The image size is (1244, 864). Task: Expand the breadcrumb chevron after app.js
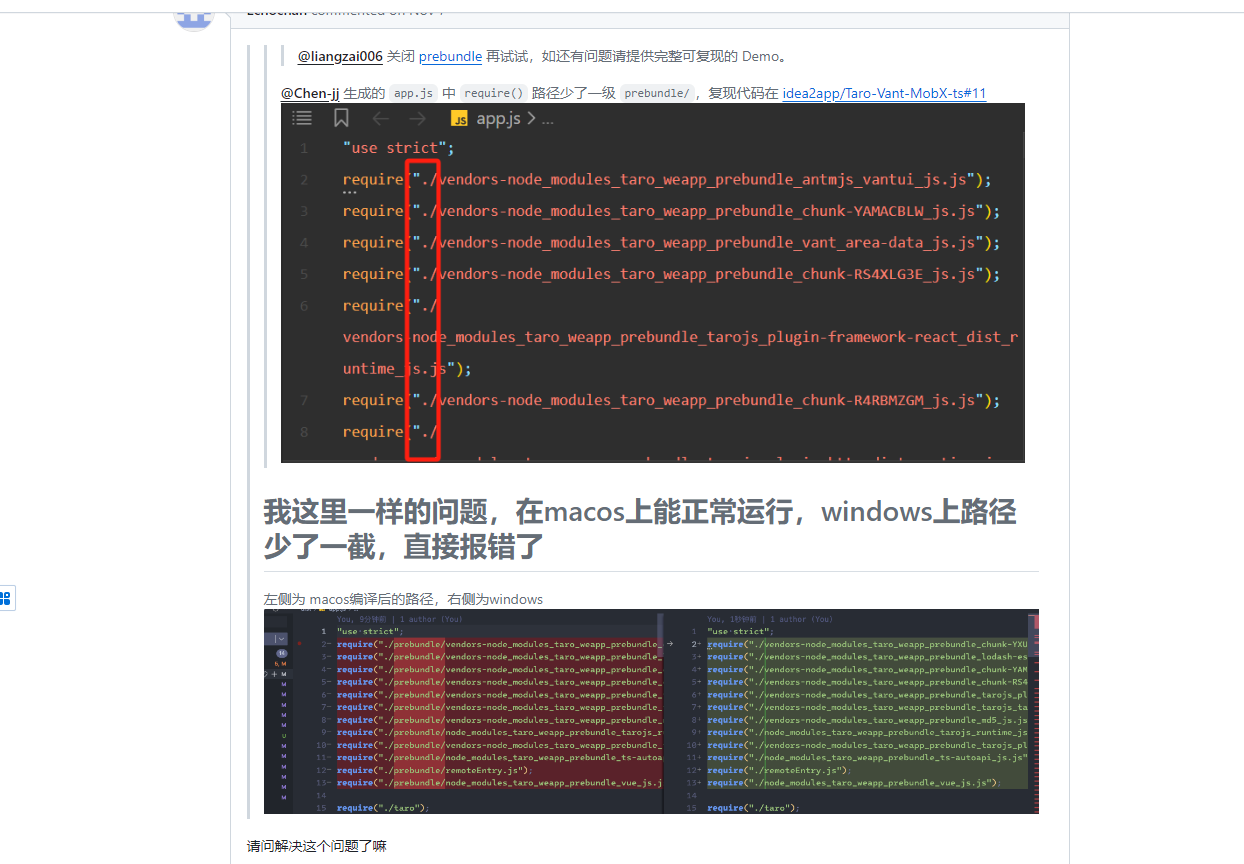pyautogui.click(x=531, y=119)
